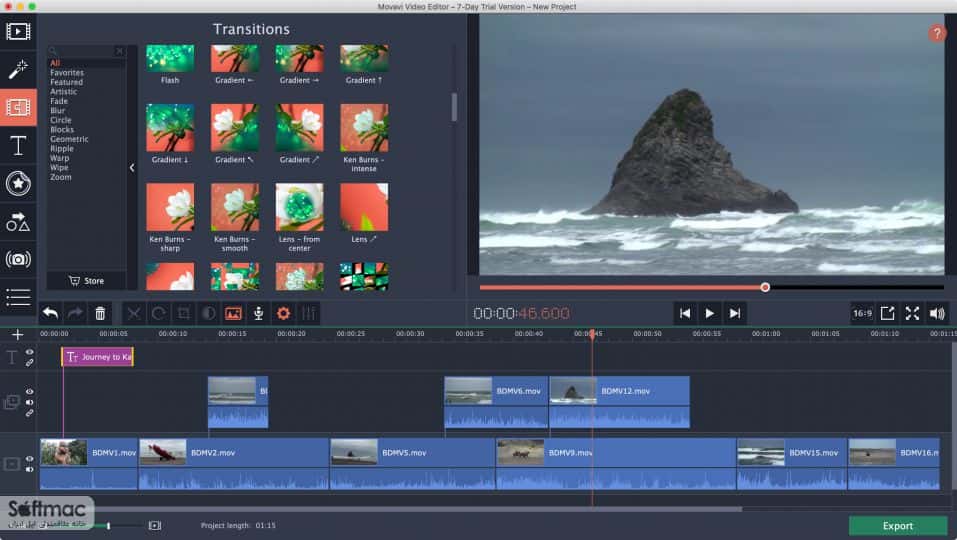Click the green Export button
Viewport: 957px width, 540px height.
[897, 525]
